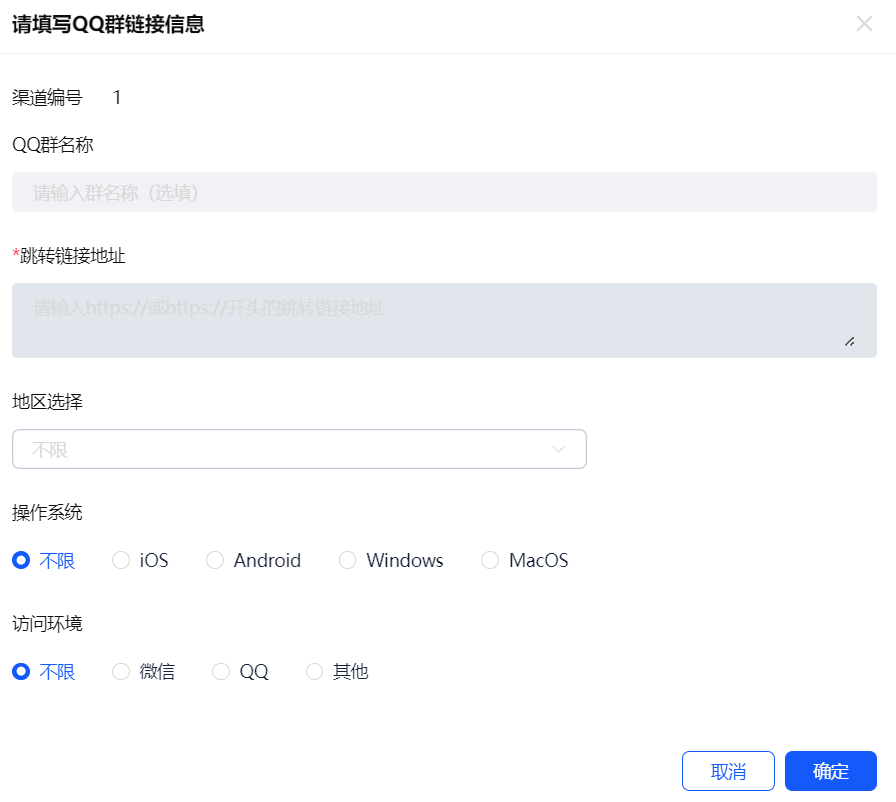The width and height of the screenshot is (896, 802).
Task: Choose the iOS operating system option
Action: point(121,561)
